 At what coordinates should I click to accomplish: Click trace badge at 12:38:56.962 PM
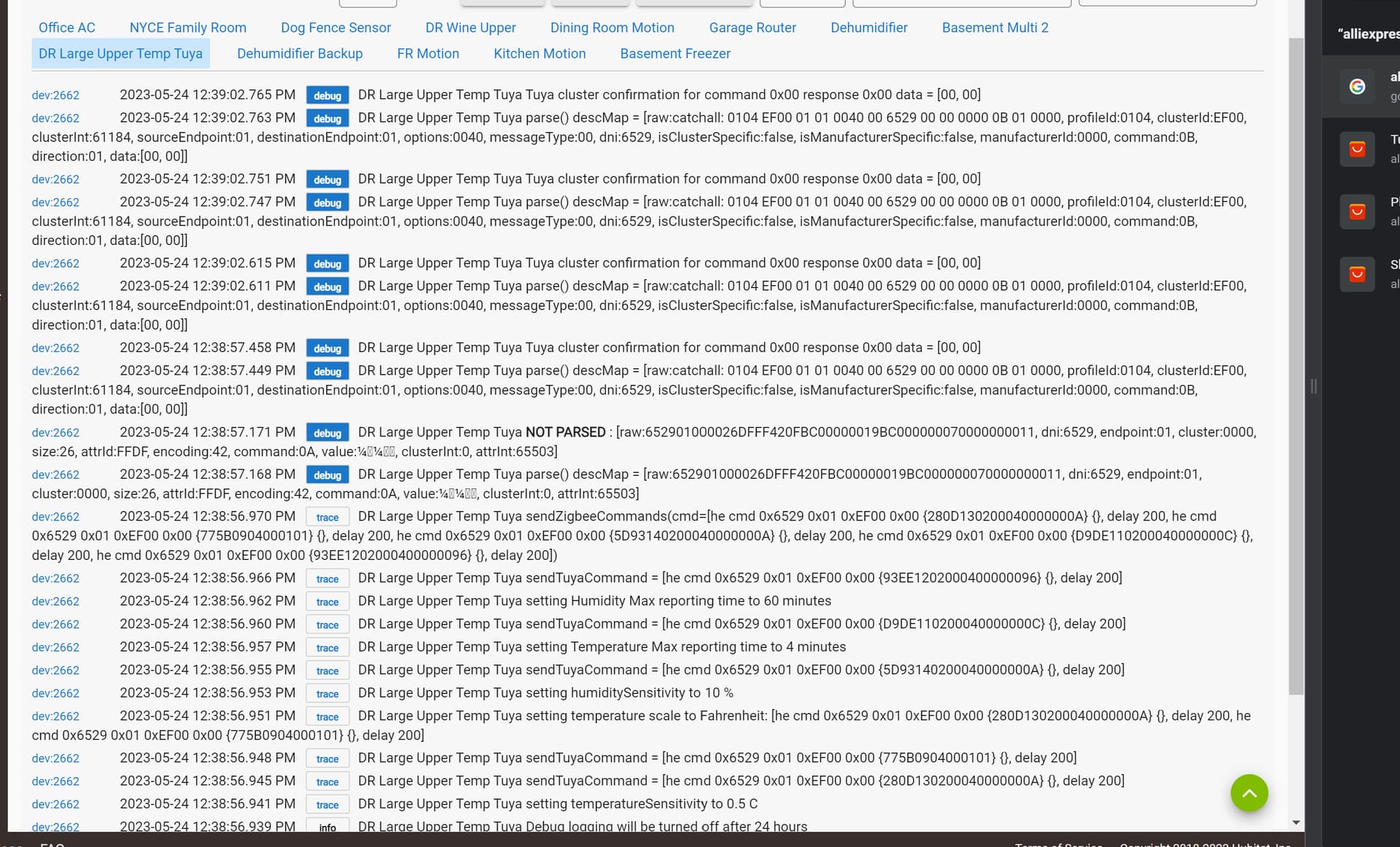(x=327, y=601)
